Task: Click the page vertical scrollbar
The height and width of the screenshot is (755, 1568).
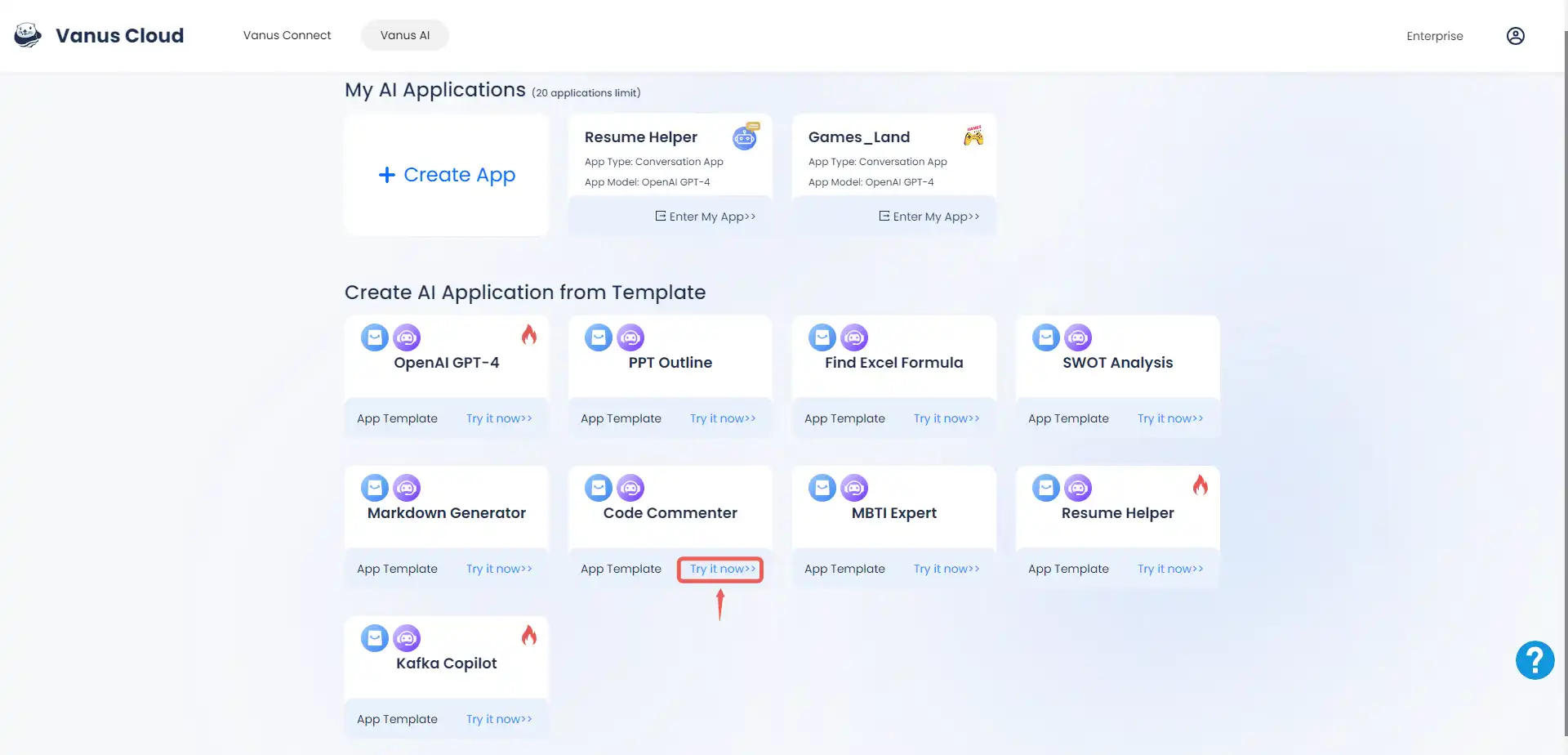Action: click(x=1566, y=384)
